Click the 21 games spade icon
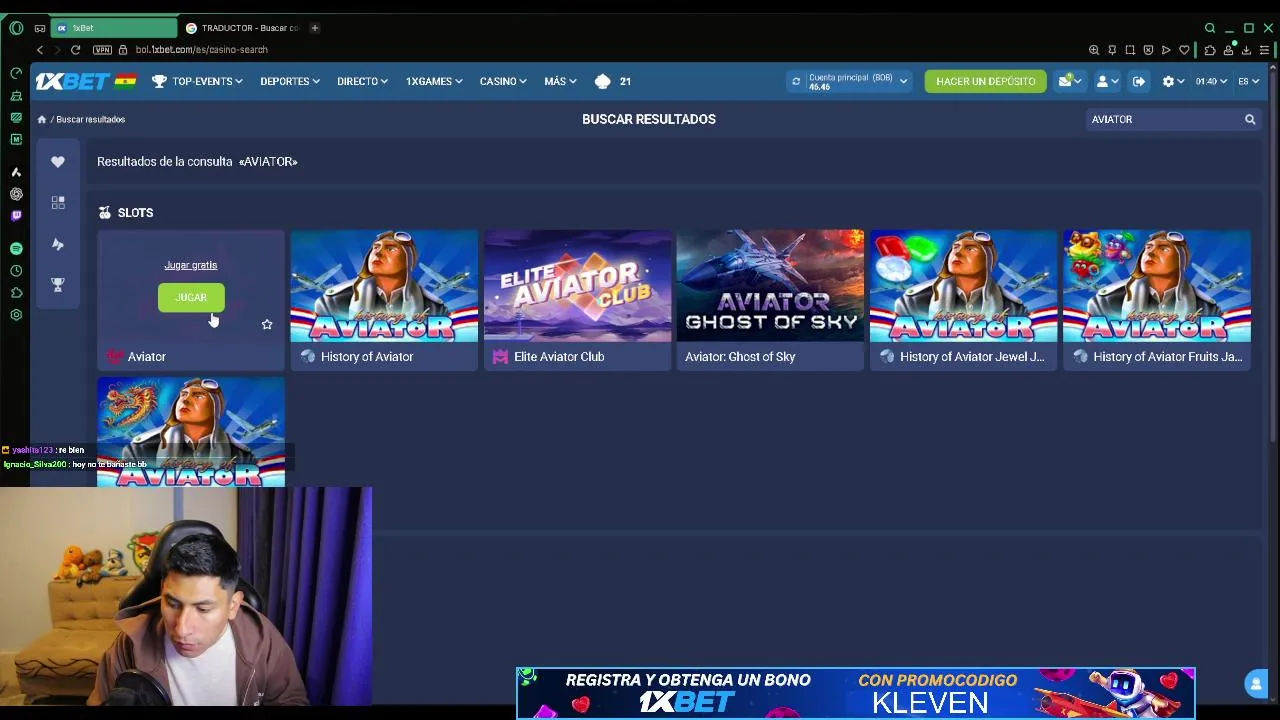This screenshot has height=720, width=1280. tap(602, 81)
